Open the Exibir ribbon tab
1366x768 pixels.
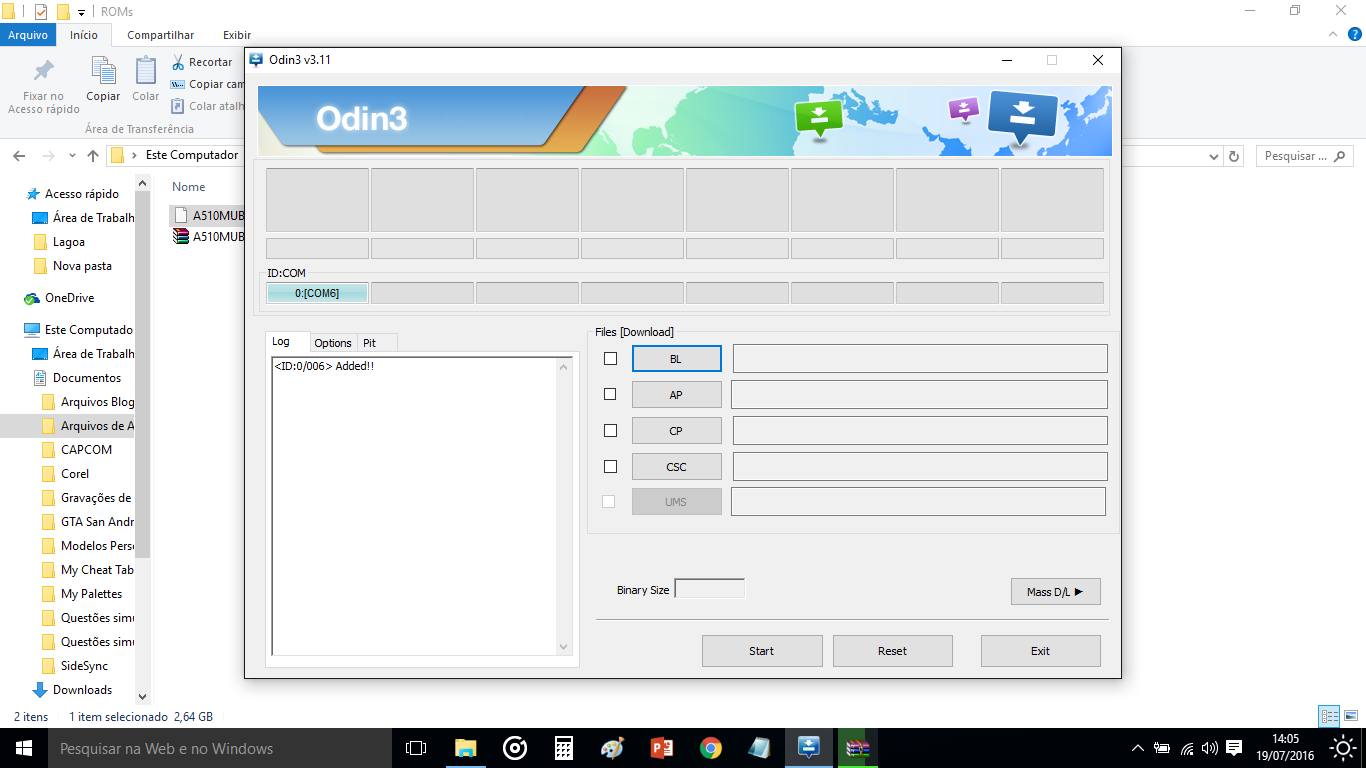click(x=237, y=35)
